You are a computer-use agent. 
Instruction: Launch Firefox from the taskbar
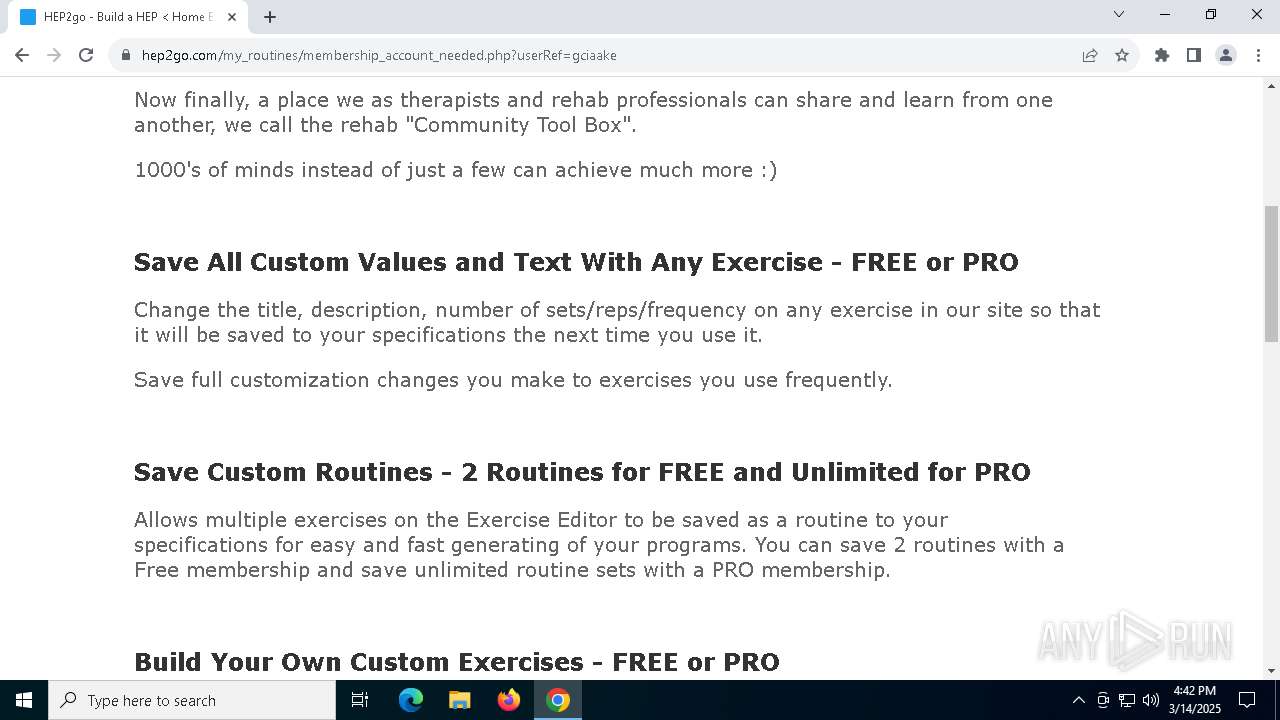pyautogui.click(x=509, y=700)
